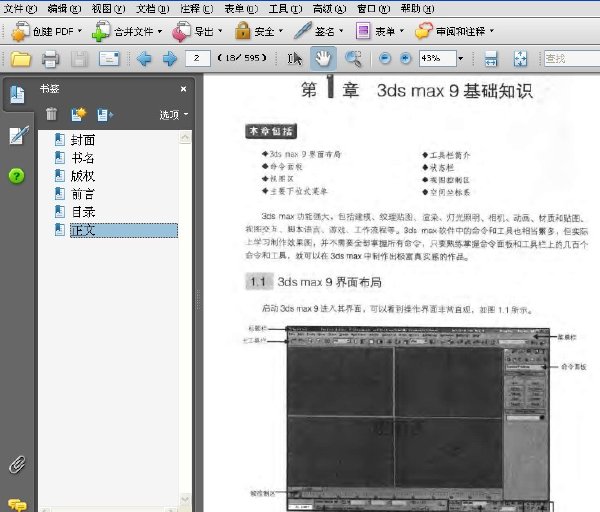Click the fit page icon
The image size is (600, 512).
click(520, 59)
